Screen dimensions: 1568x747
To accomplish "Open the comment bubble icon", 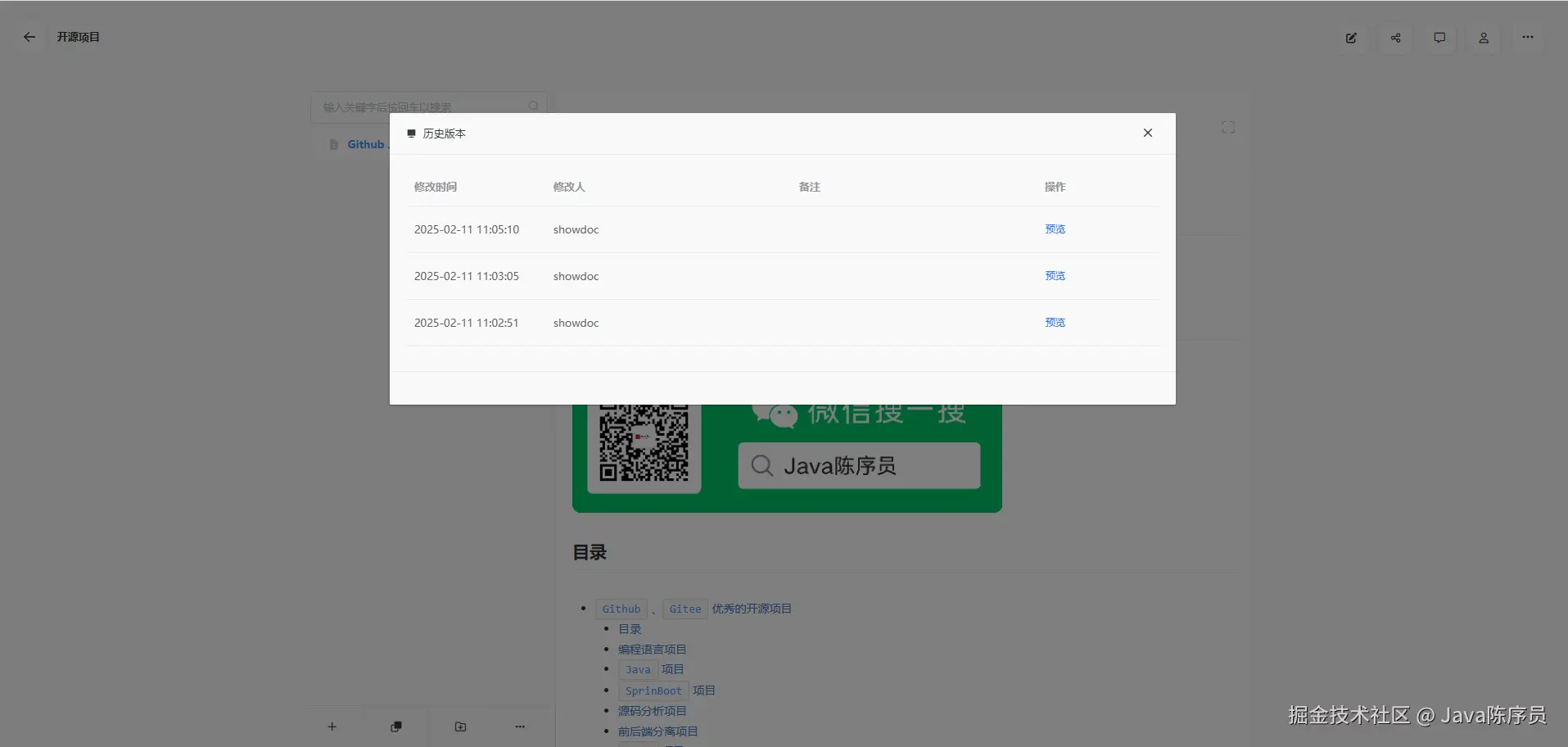I will click(1439, 38).
